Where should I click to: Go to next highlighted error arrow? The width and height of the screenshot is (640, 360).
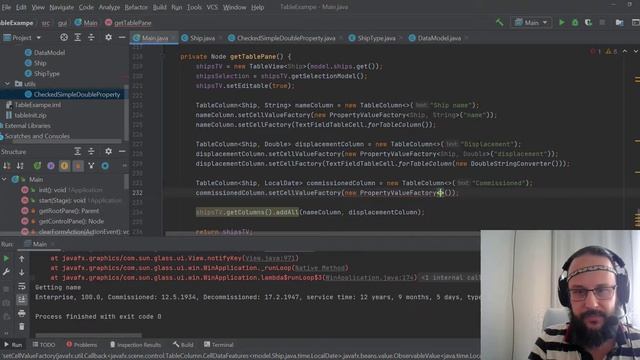[x=636, y=51]
